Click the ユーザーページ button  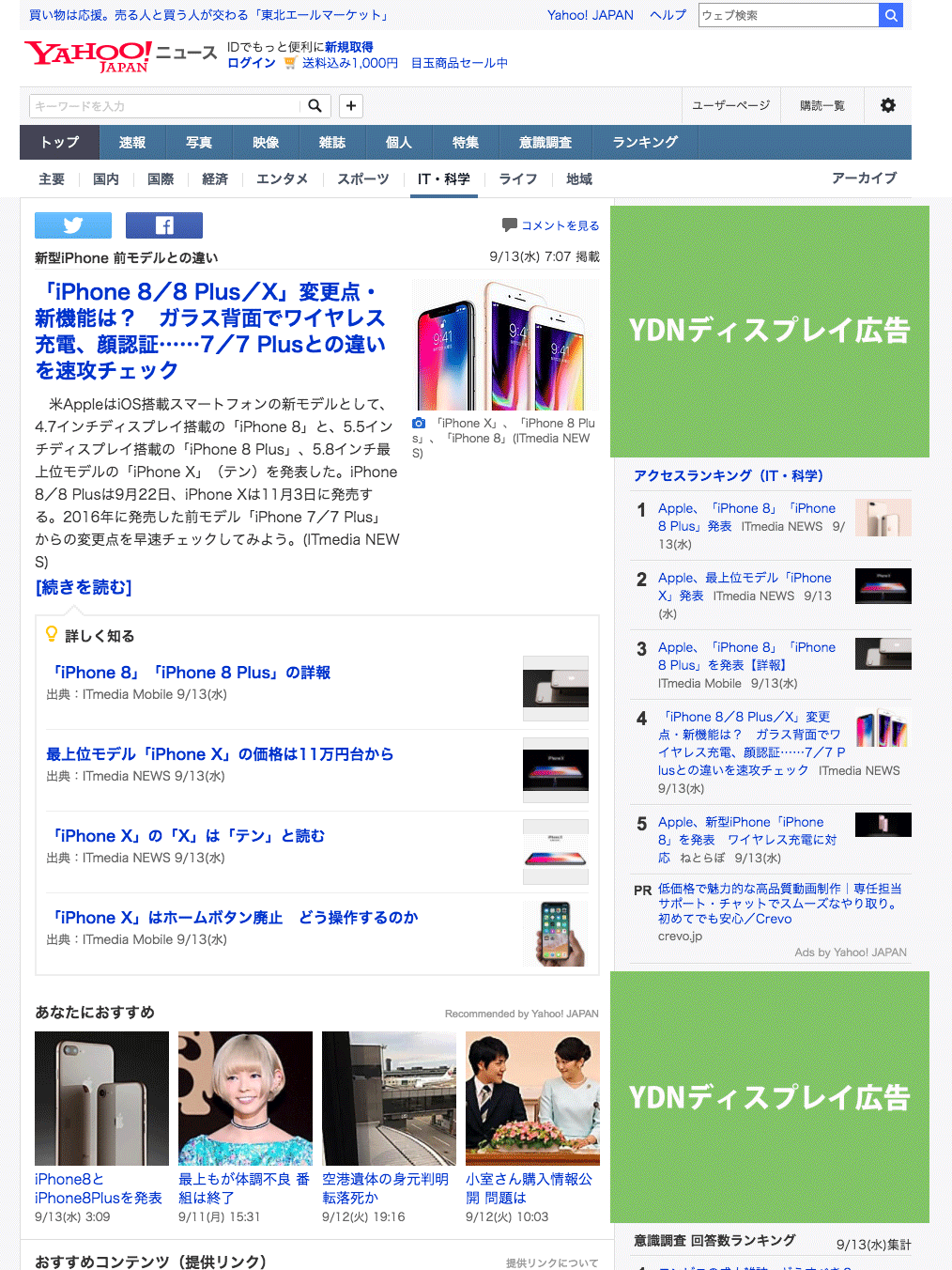click(x=730, y=105)
